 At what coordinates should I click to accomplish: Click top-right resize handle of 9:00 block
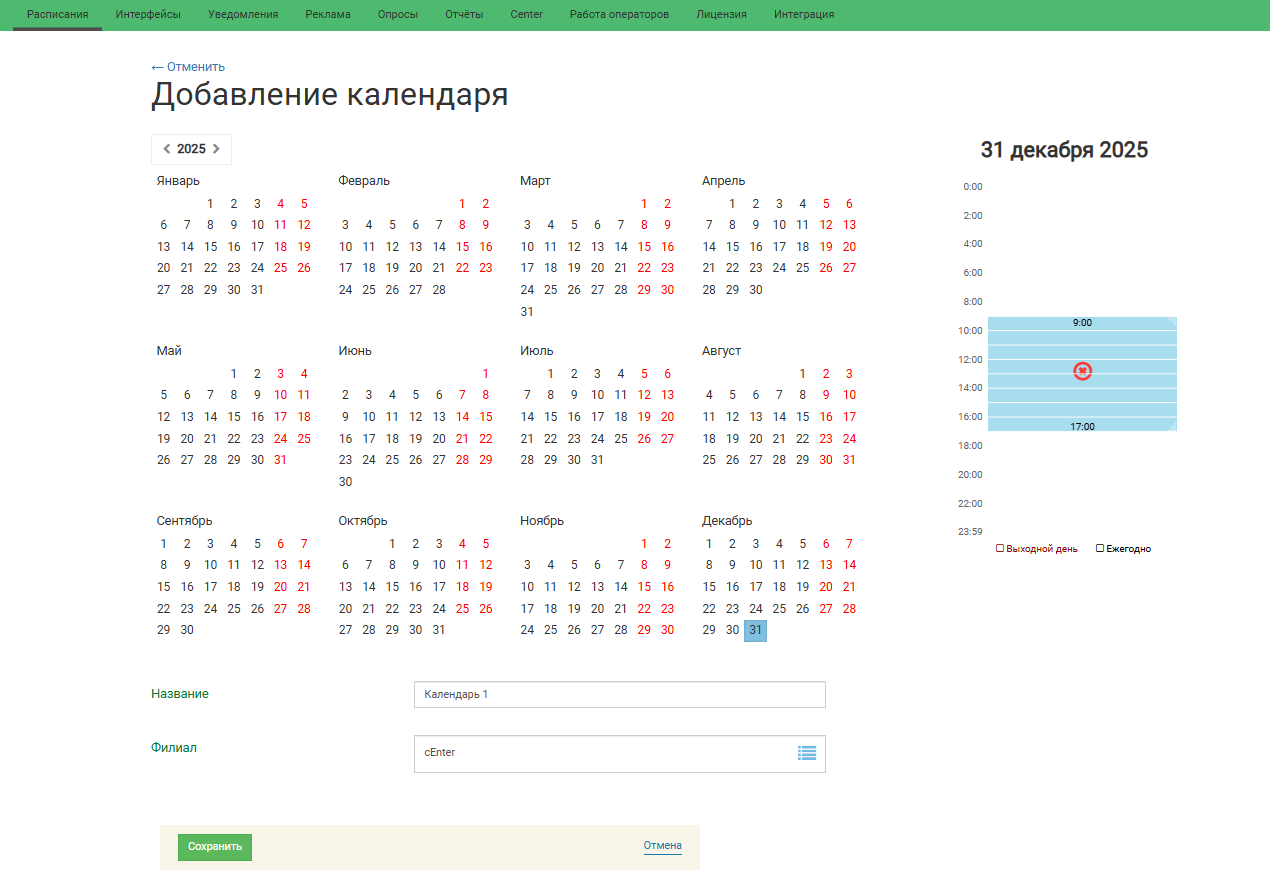[1172, 322]
